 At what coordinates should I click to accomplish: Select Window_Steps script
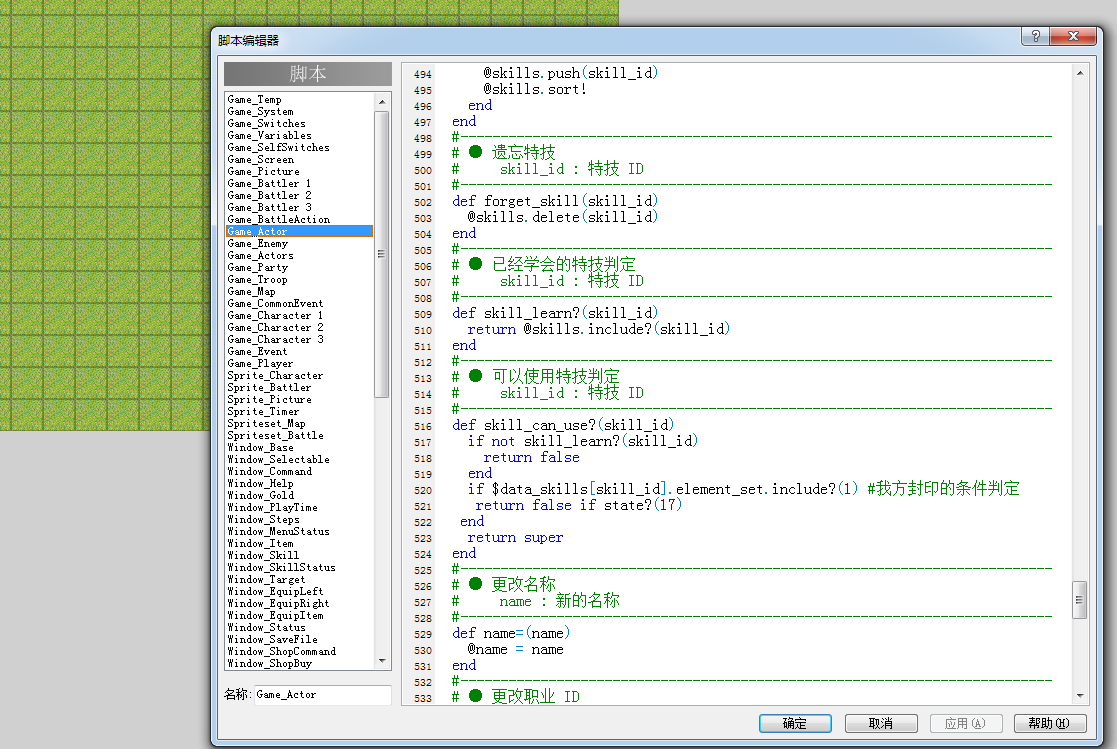tap(299, 520)
